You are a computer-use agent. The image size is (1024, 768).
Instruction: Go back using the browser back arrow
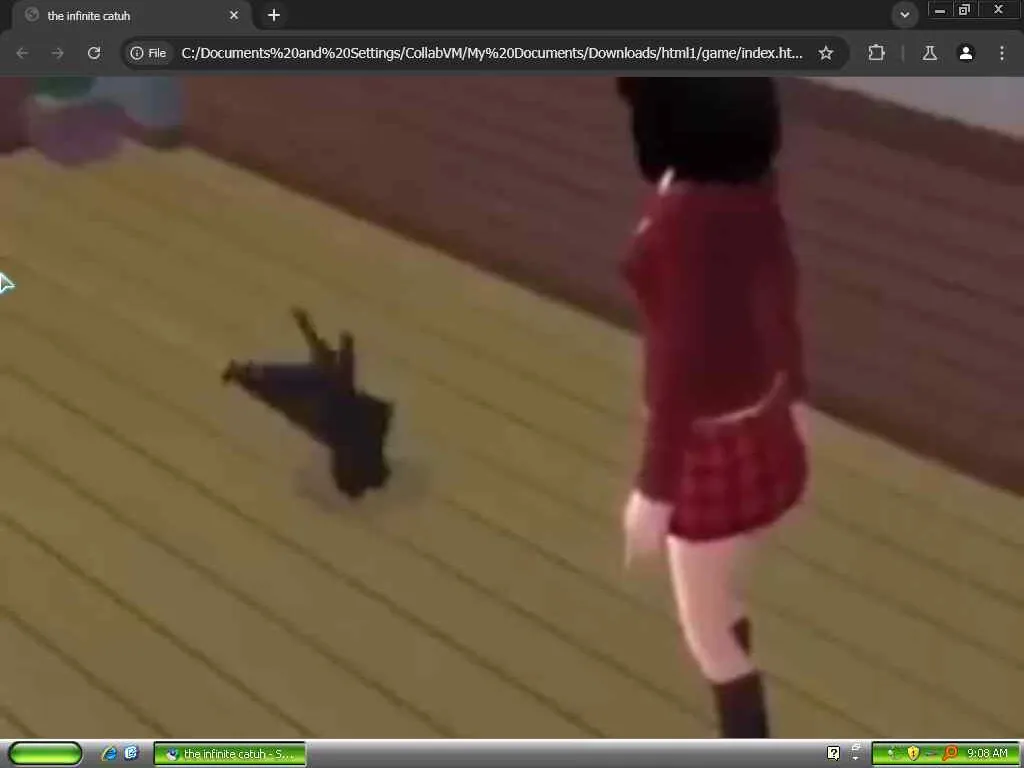pos(22,53)
